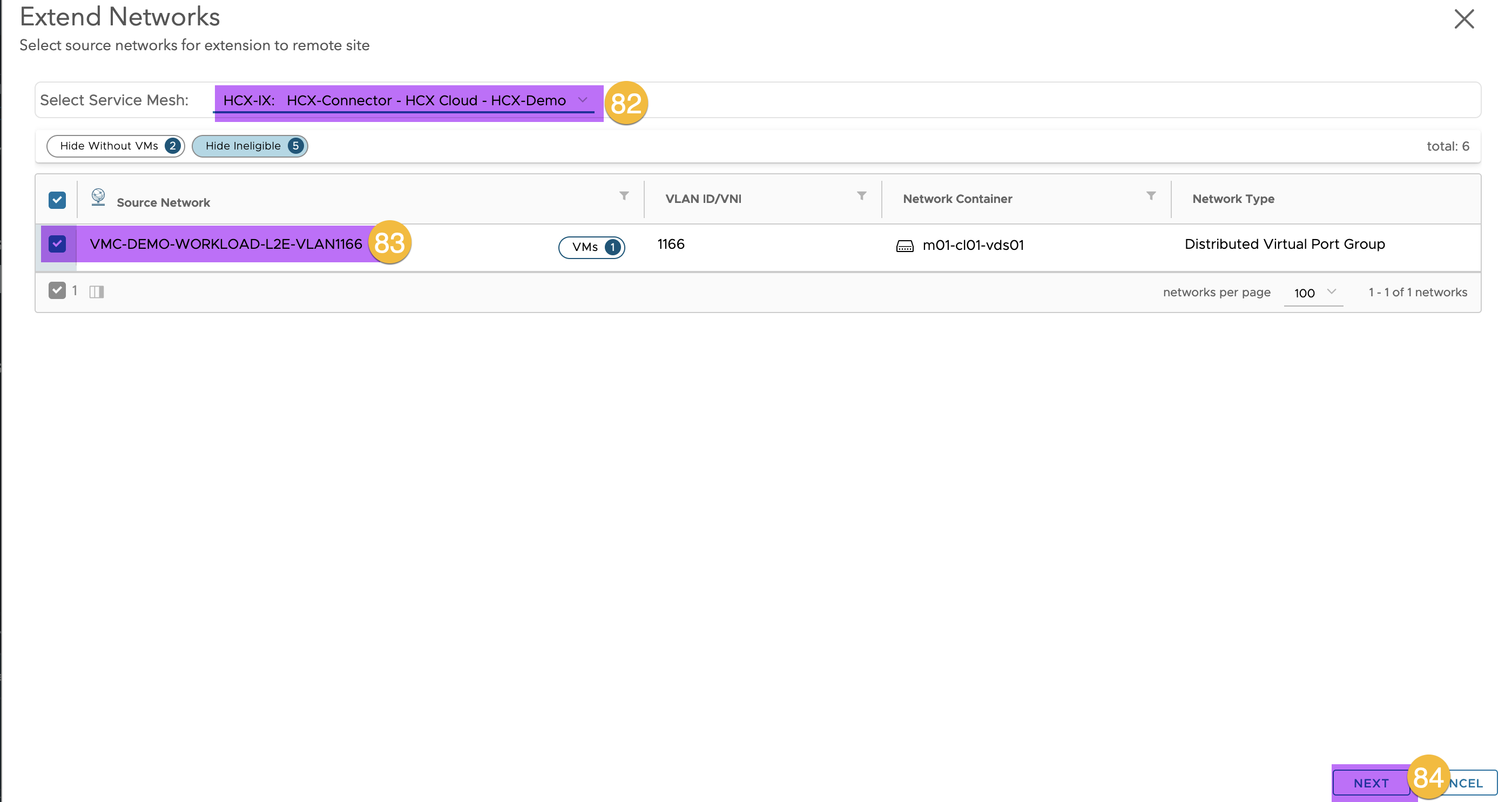
Task: Click the NEXT button
Action: coord(1371,783)
